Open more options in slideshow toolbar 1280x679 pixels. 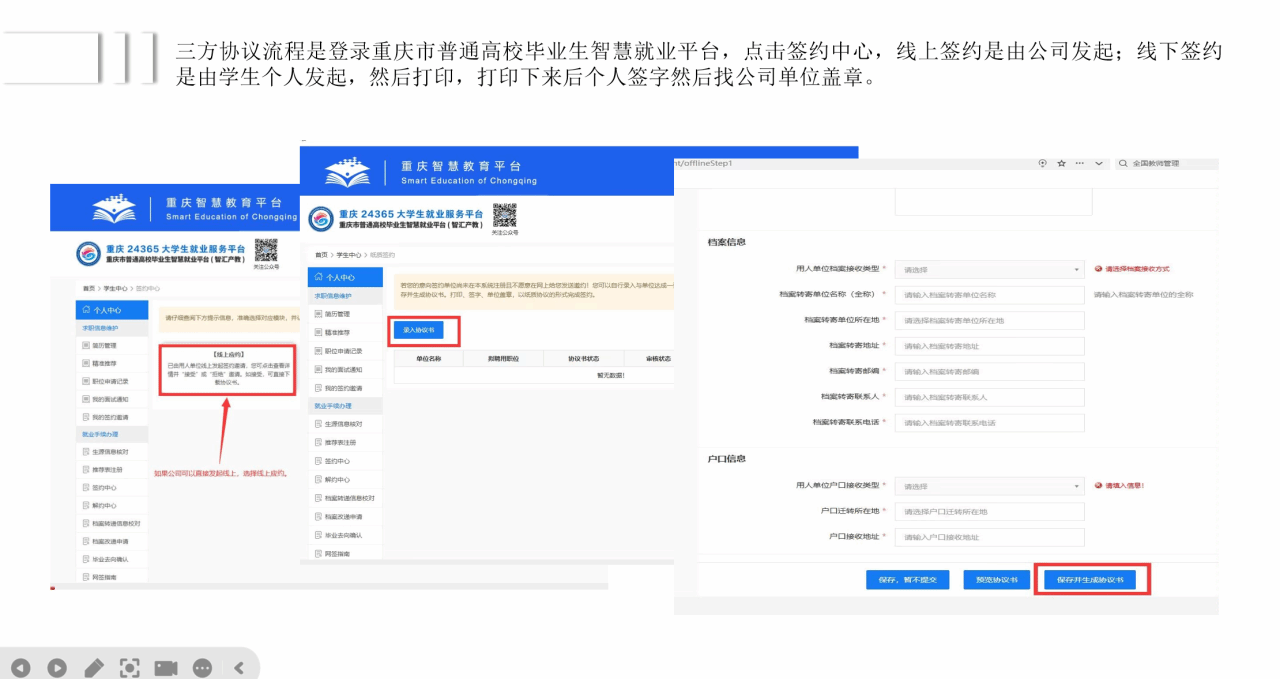pyautogui.click(x=203, y=668)
